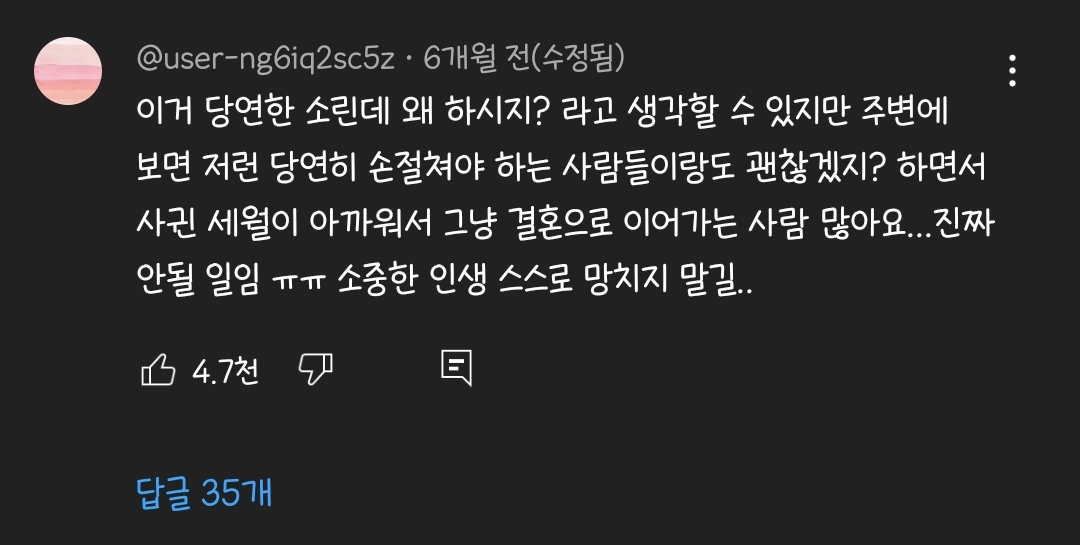The height and width of the screenshot is (545, 1080).
Task: Expand the "답글 35개" replies thread
Action: pyautogui.click(x=204, y=493)
